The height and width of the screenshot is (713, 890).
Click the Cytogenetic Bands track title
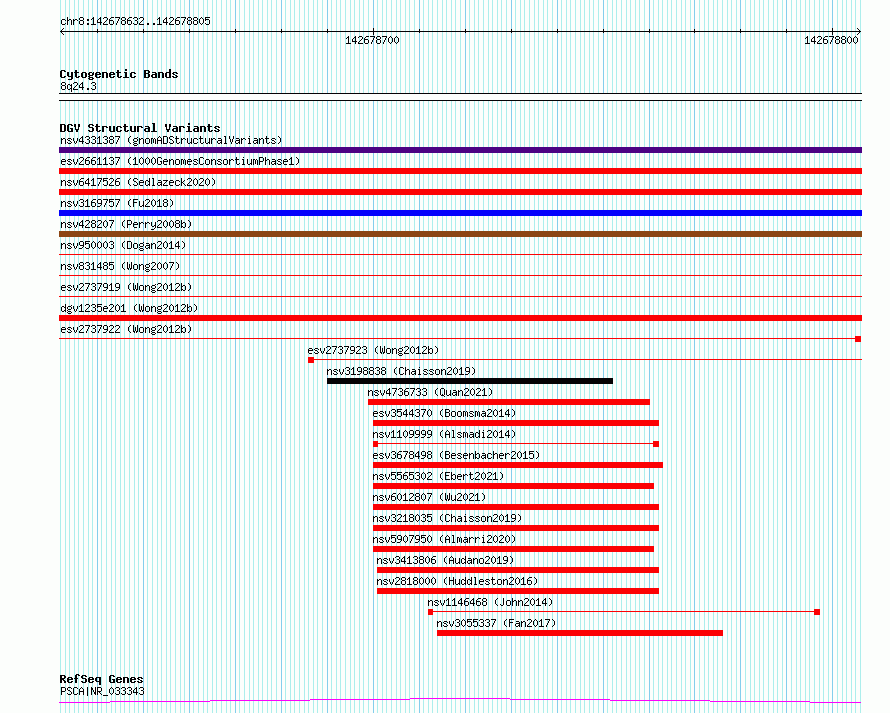pyautogui.click(x=119, y=74)
